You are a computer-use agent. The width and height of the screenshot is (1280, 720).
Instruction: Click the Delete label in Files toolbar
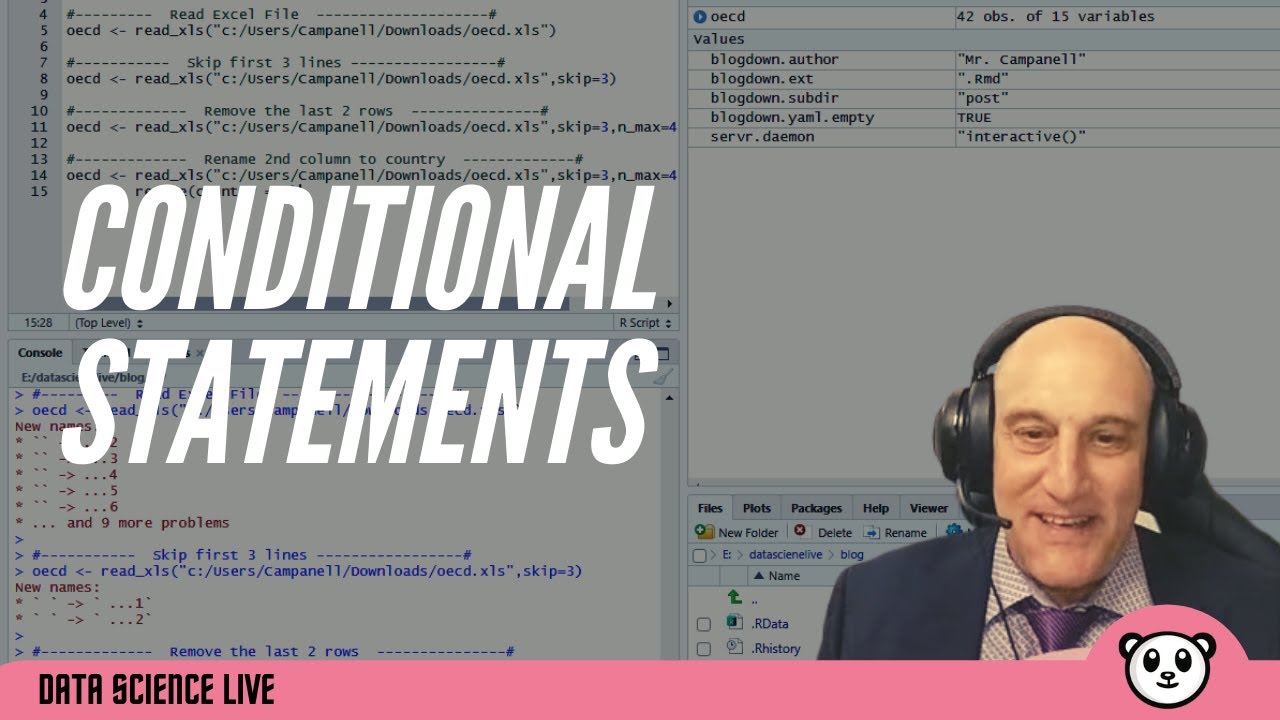(835, 533)
